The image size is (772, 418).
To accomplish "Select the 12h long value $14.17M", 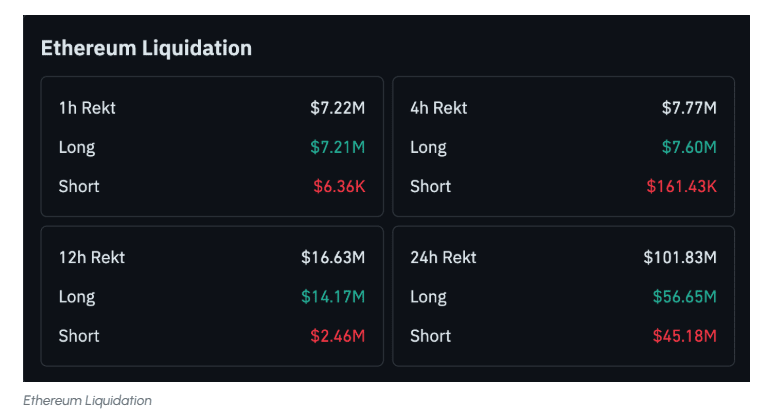I will pos(333,296).
